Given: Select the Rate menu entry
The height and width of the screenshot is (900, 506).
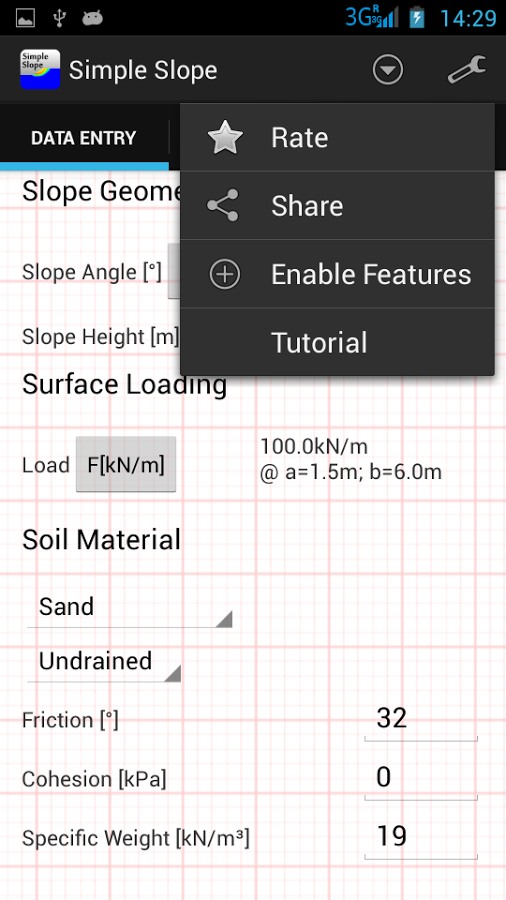Looking at the screenshot, I should pyautogui.click(x=337, y=137).
